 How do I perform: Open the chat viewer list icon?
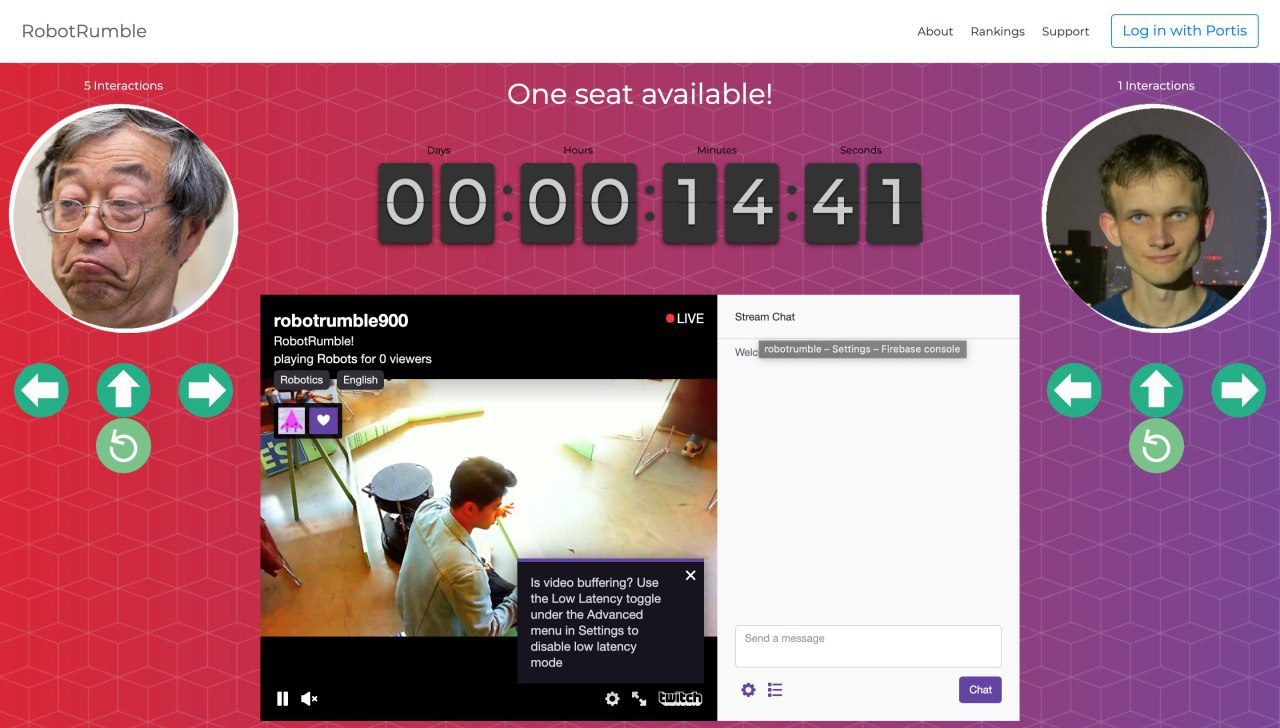coord(775,690)
